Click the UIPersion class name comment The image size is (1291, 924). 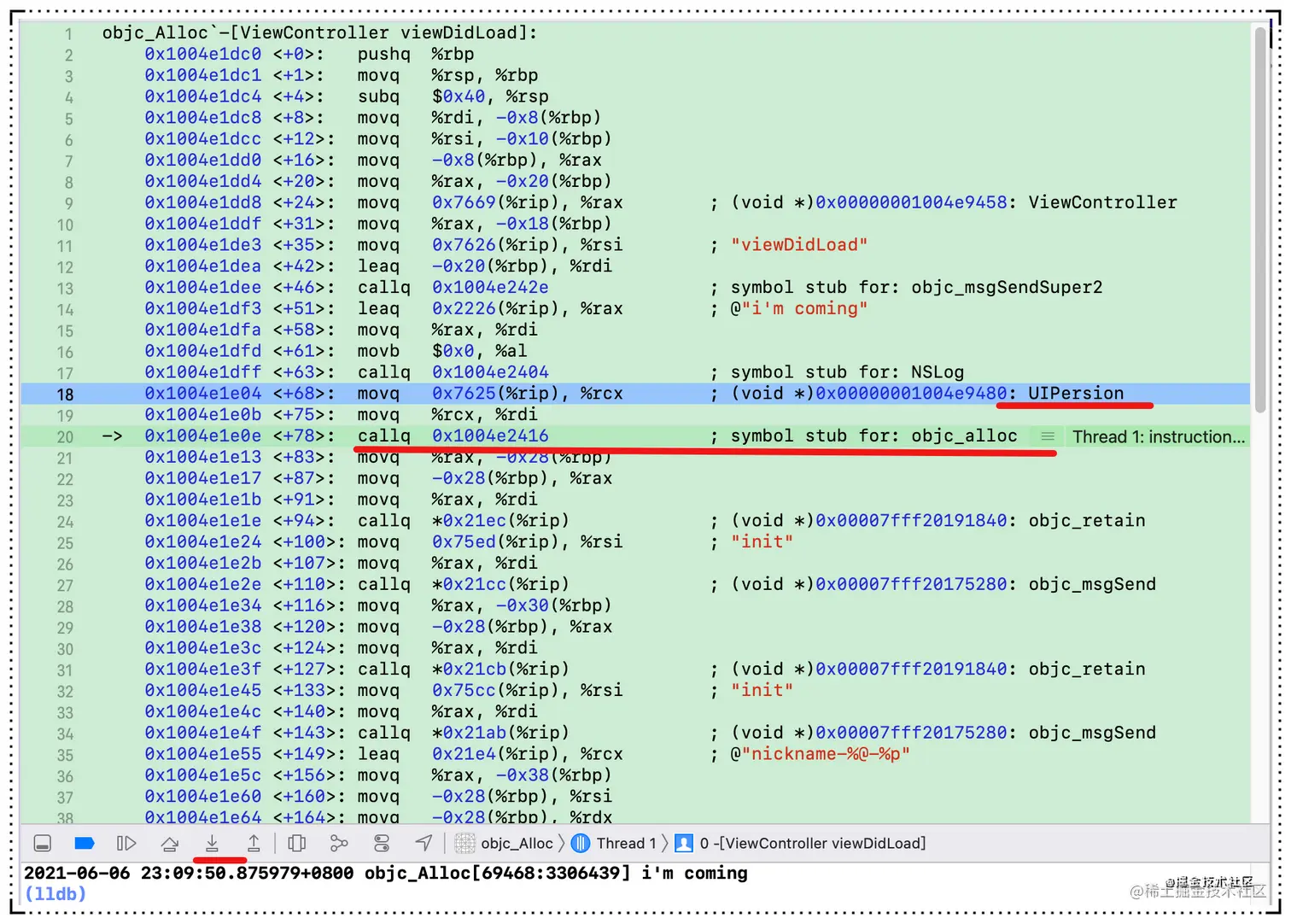coord(1076,394)
